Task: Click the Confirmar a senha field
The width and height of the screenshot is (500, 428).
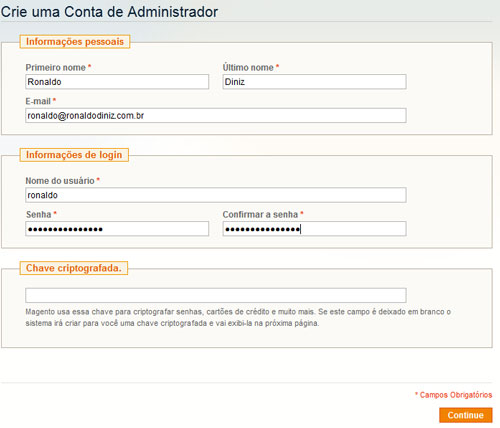Action: 314,229
